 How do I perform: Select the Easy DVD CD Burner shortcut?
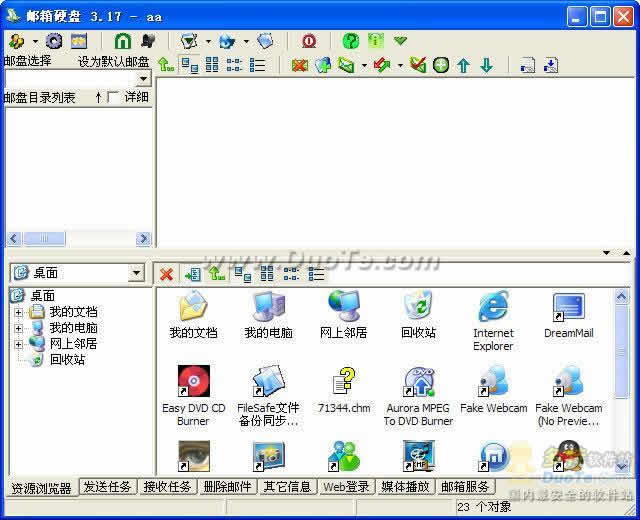click(x=193, y=396)
